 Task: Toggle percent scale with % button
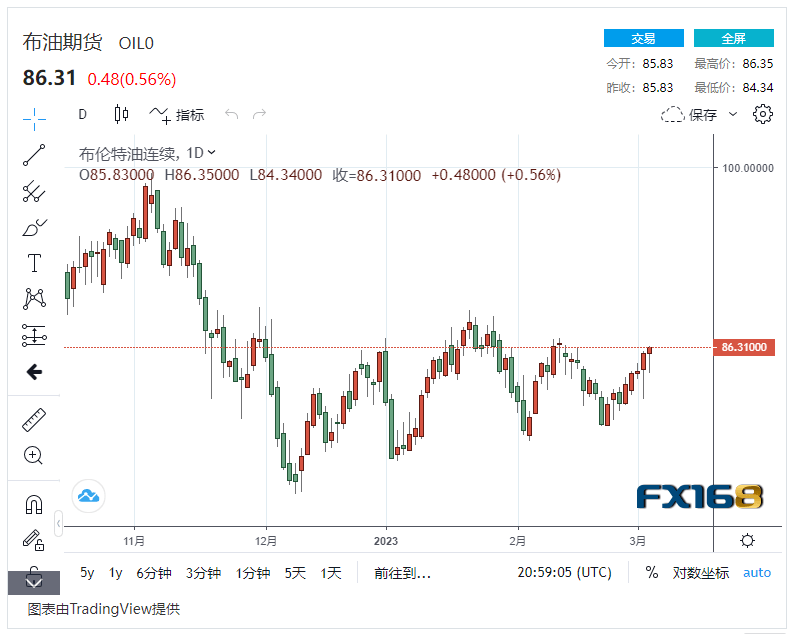[652, 573]
